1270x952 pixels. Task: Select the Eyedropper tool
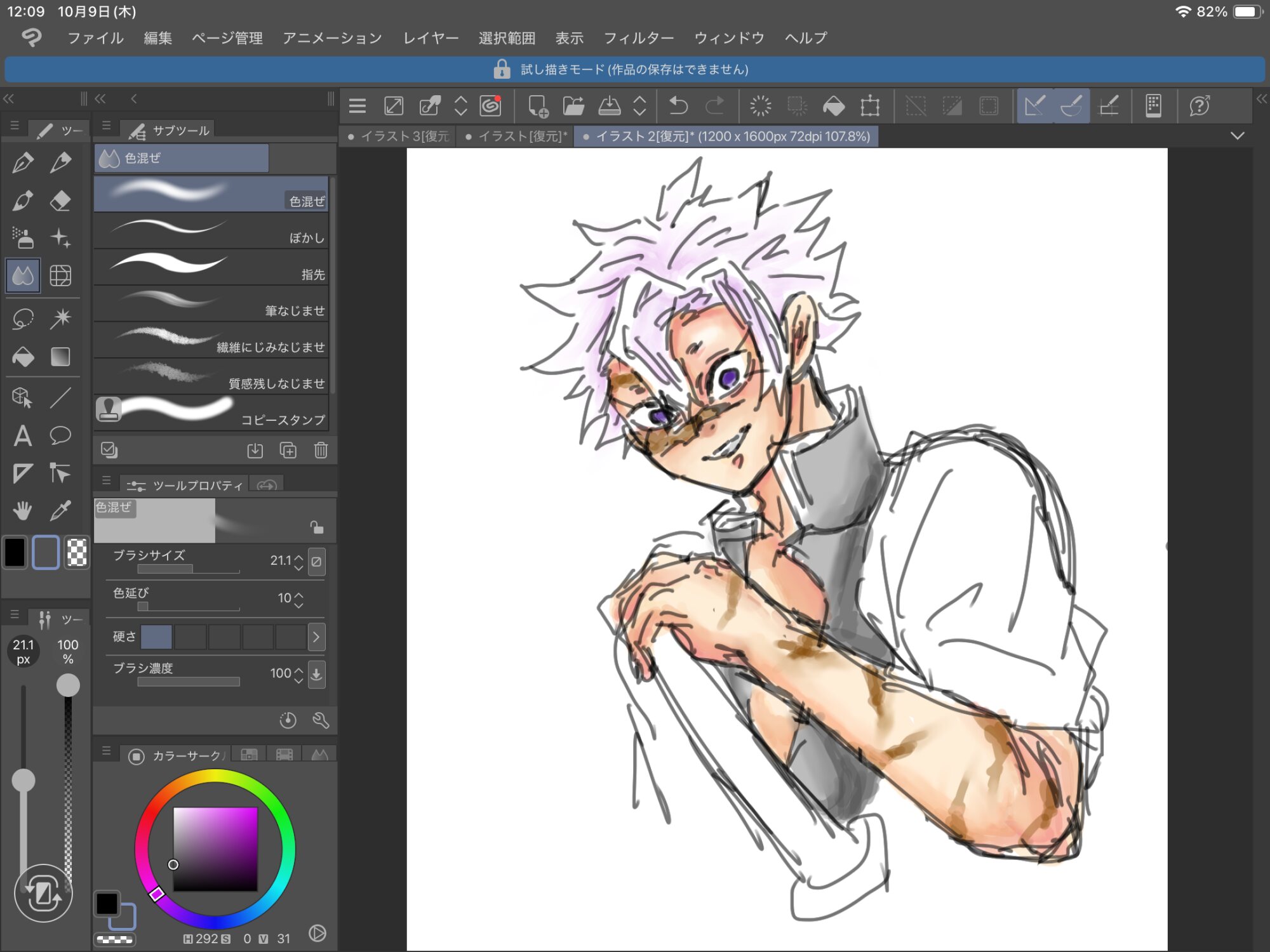60,510
